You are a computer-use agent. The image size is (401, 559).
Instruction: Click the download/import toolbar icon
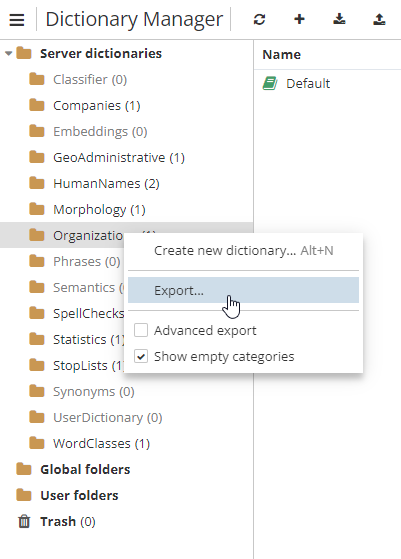pos(339,19)
